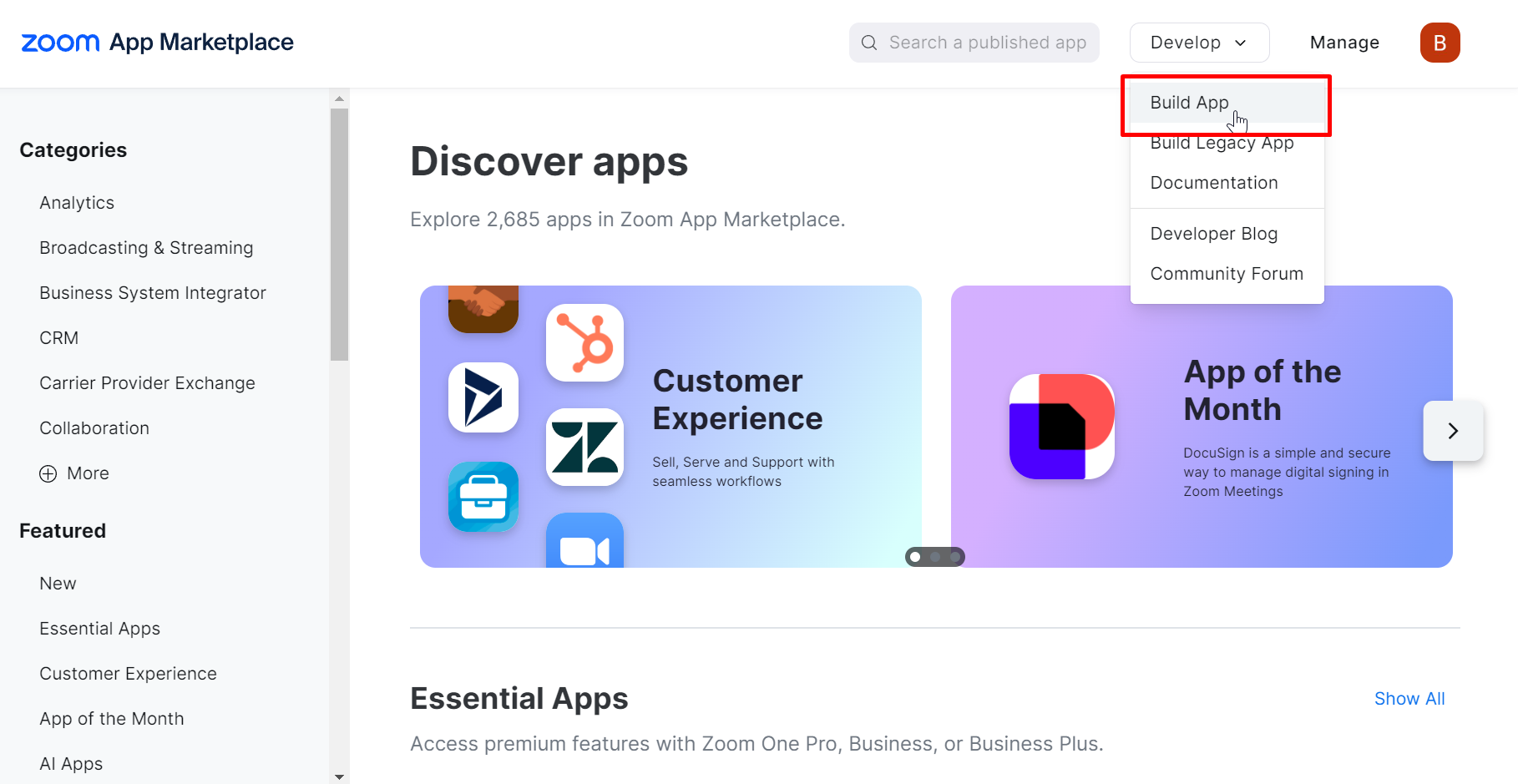The image size is (1518, 784).
Task: Click the Dynamics 365 app icon
Action: pyautogui.click(x=483, y=397)
